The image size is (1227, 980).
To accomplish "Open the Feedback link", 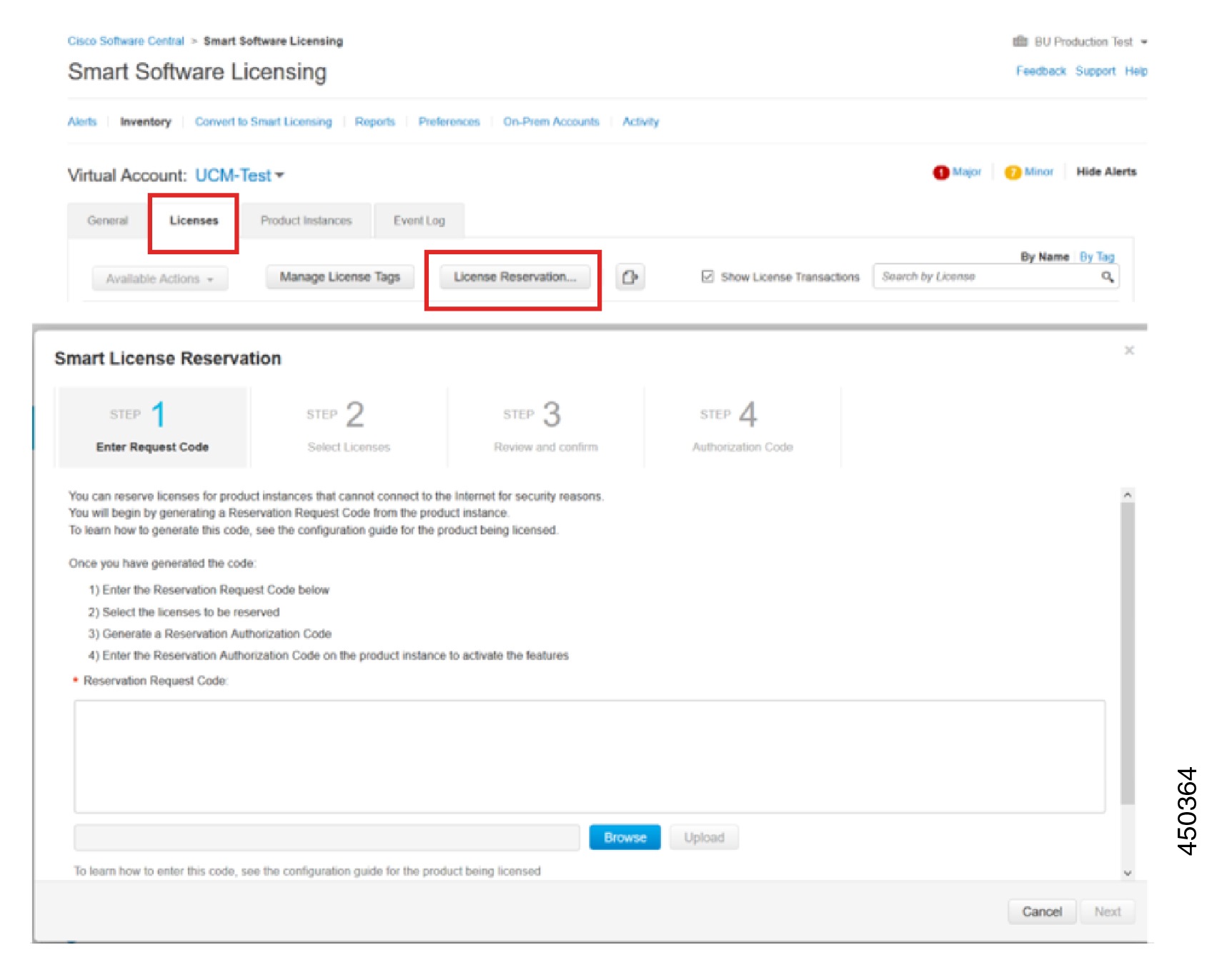I will 1040,71.
